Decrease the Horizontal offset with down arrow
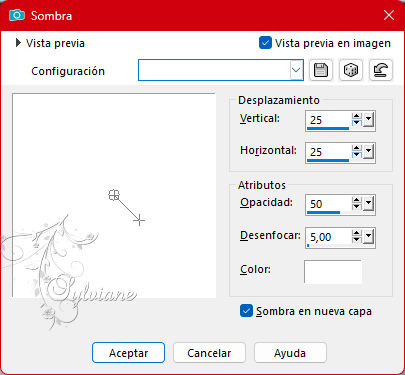405x375 pixels. point(357,155)
